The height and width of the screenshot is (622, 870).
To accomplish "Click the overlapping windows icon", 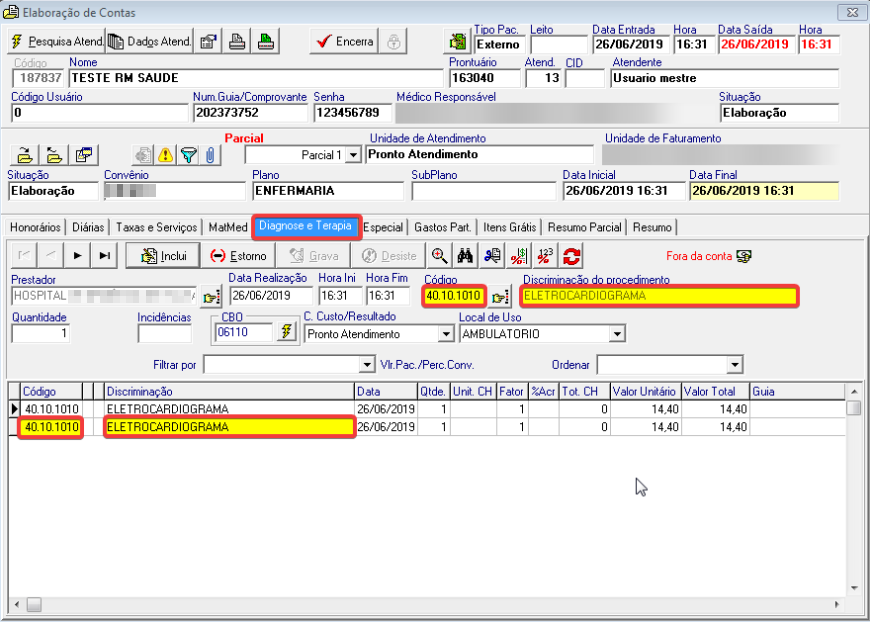I will coord(84,155).
